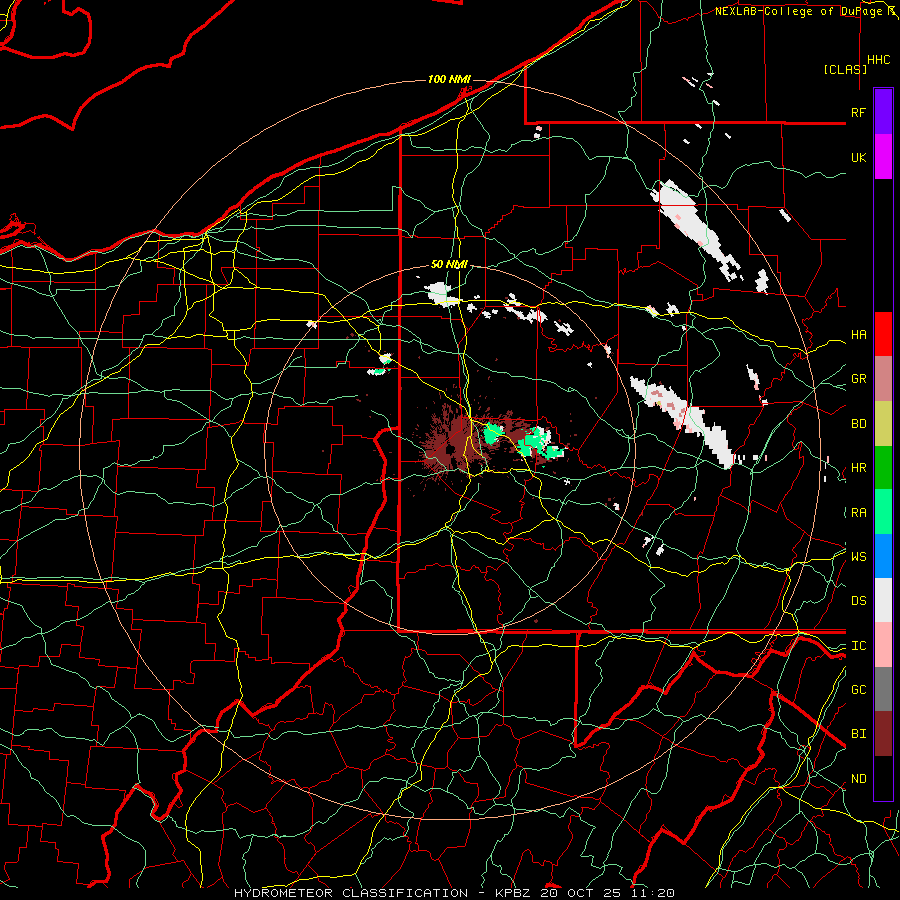900x900 pixels.
Task: Click the 100 NMI range ring label
Action: (449, 79)
